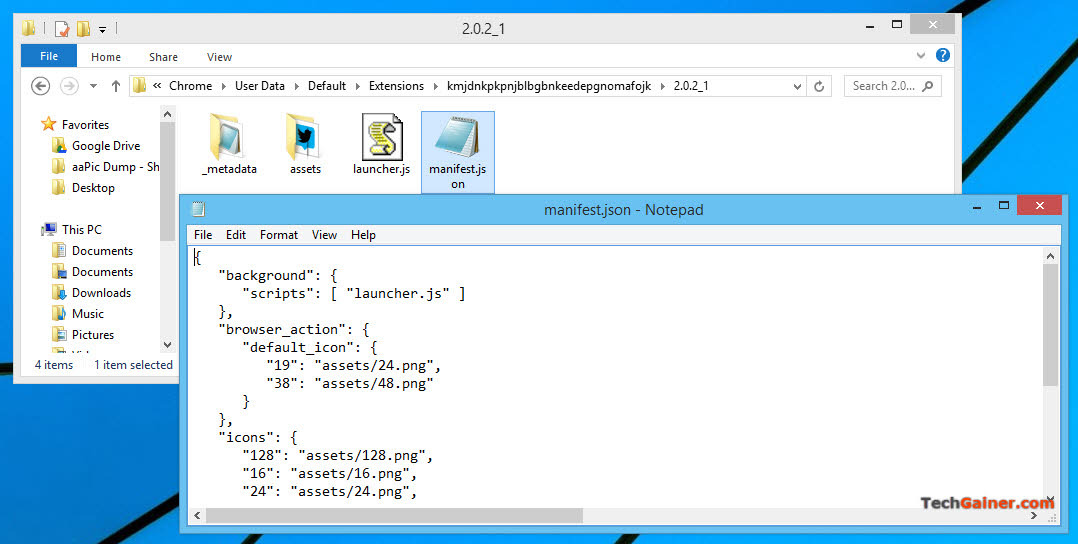Open Notepad's Format menu
This screenshot has width=1078, height=544.
278,235
